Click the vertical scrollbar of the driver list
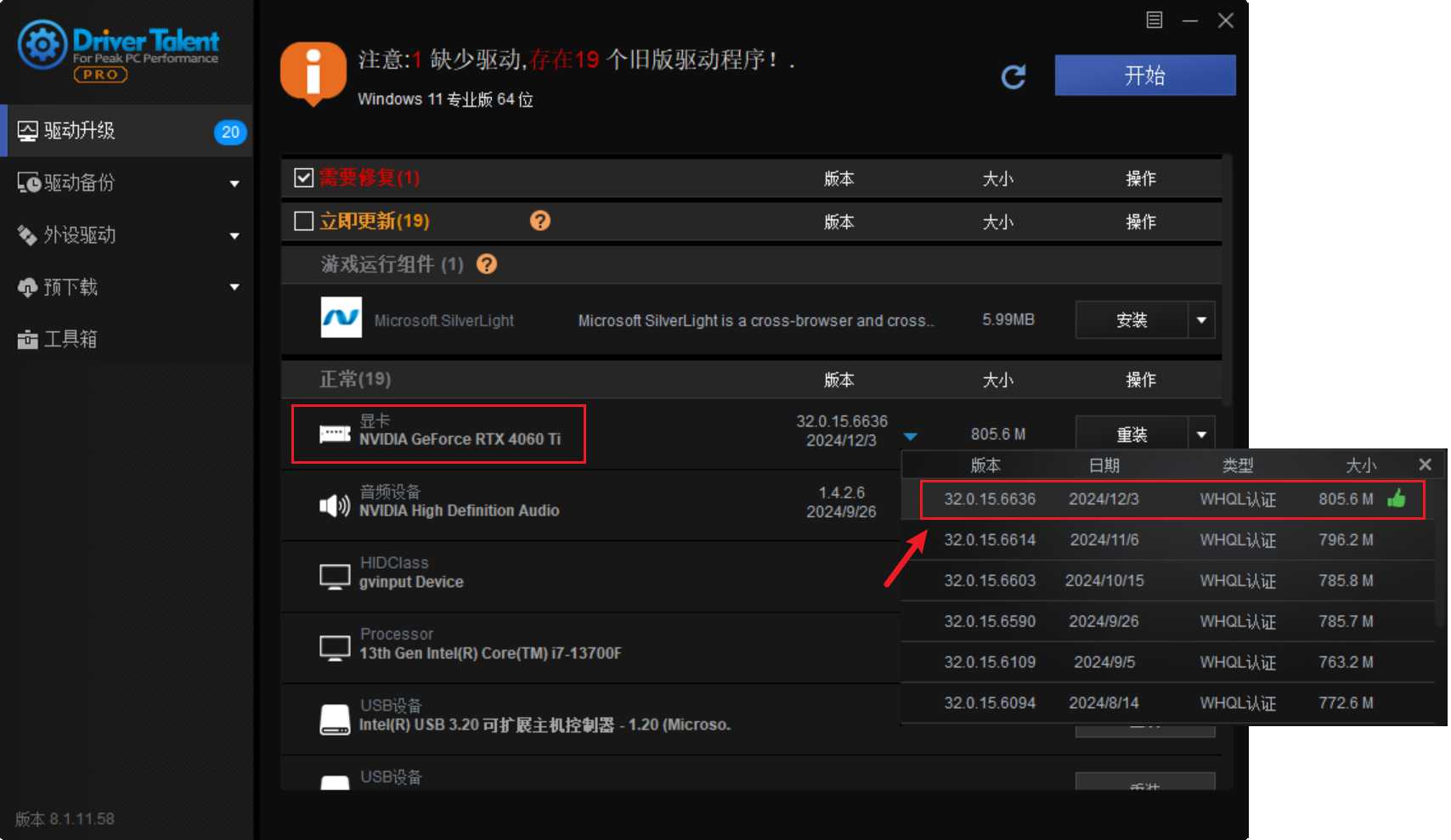The image size is (1451, 840). (x=1227, y=280)
